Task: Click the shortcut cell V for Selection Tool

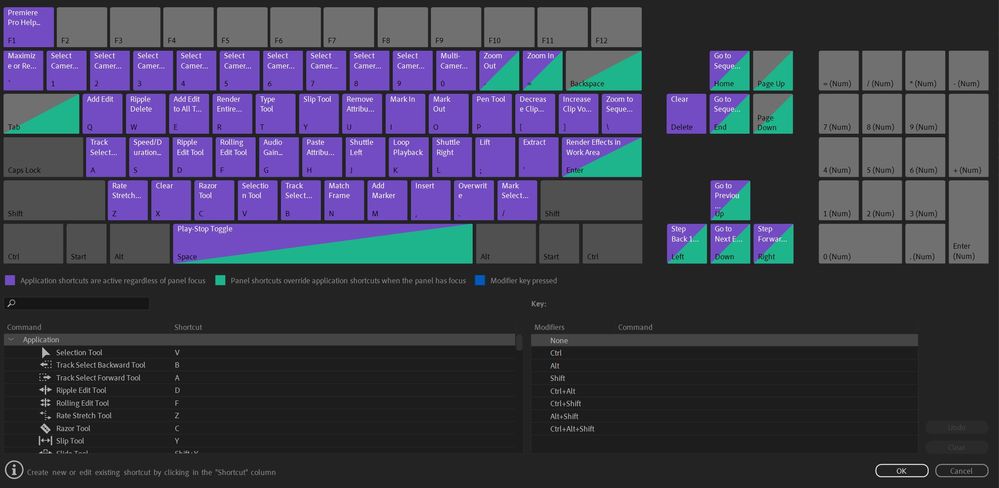Action: coord(177,352)
